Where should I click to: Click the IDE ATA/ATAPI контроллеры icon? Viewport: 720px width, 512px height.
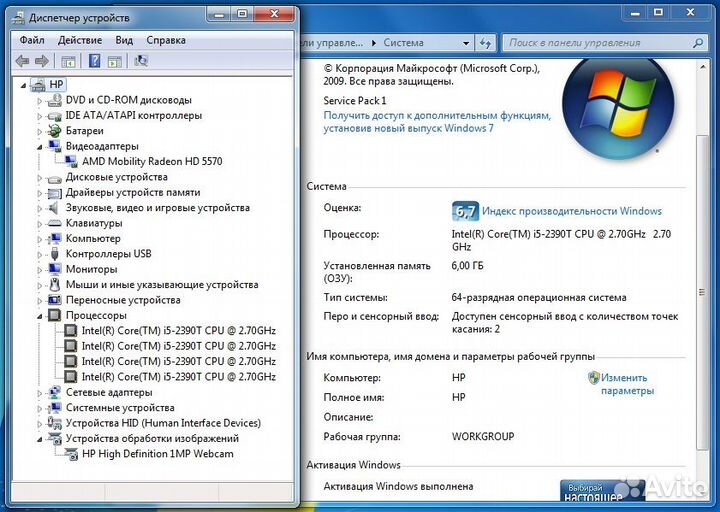pos(55,116)
